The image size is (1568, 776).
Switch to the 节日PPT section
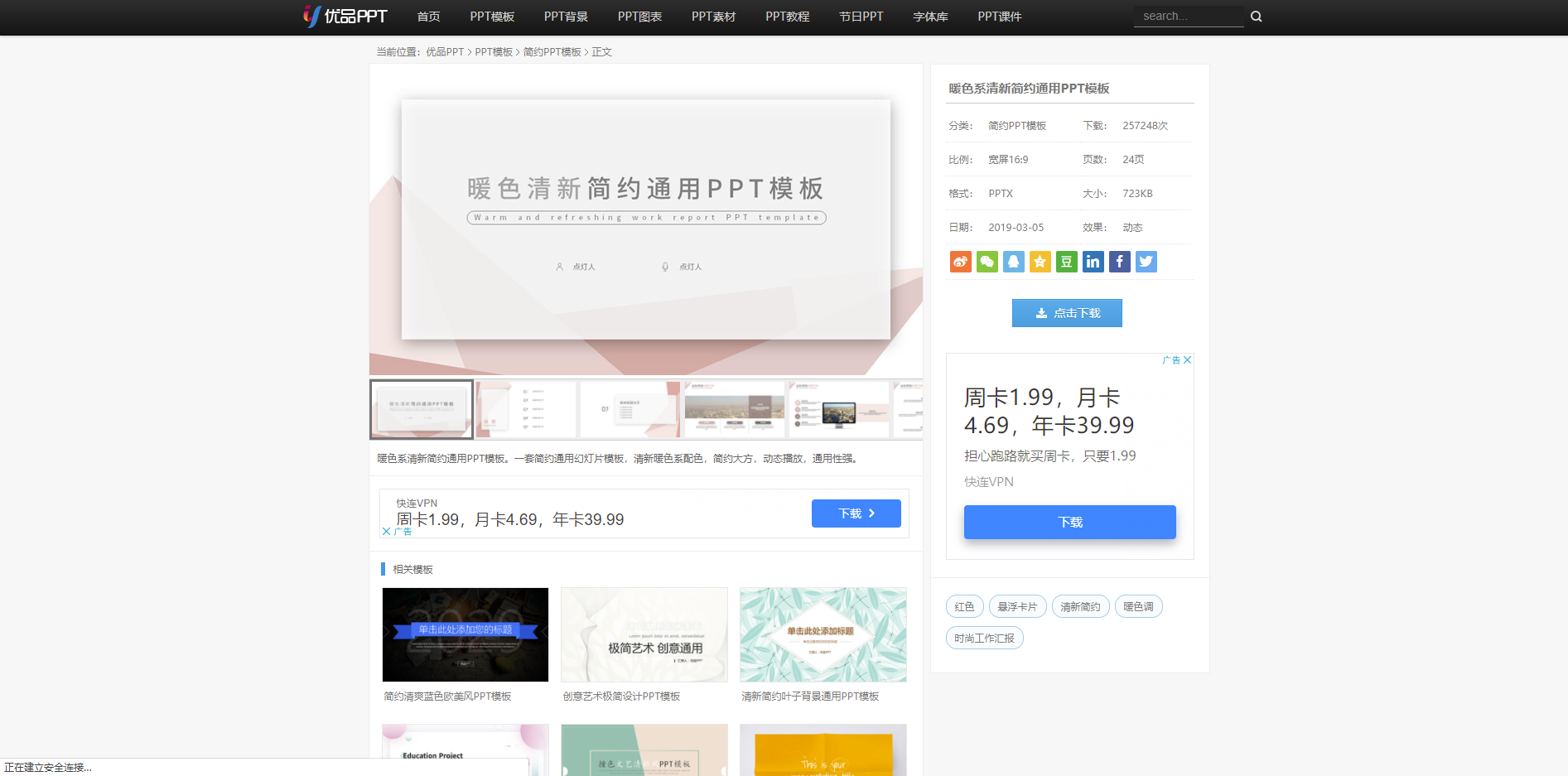pos(861,16)
